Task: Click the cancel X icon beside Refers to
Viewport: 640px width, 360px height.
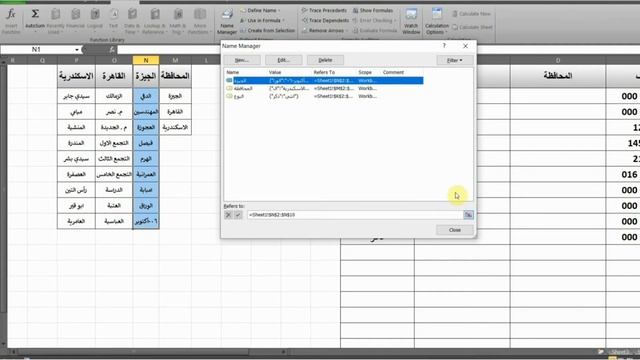Action: (228, 215)
